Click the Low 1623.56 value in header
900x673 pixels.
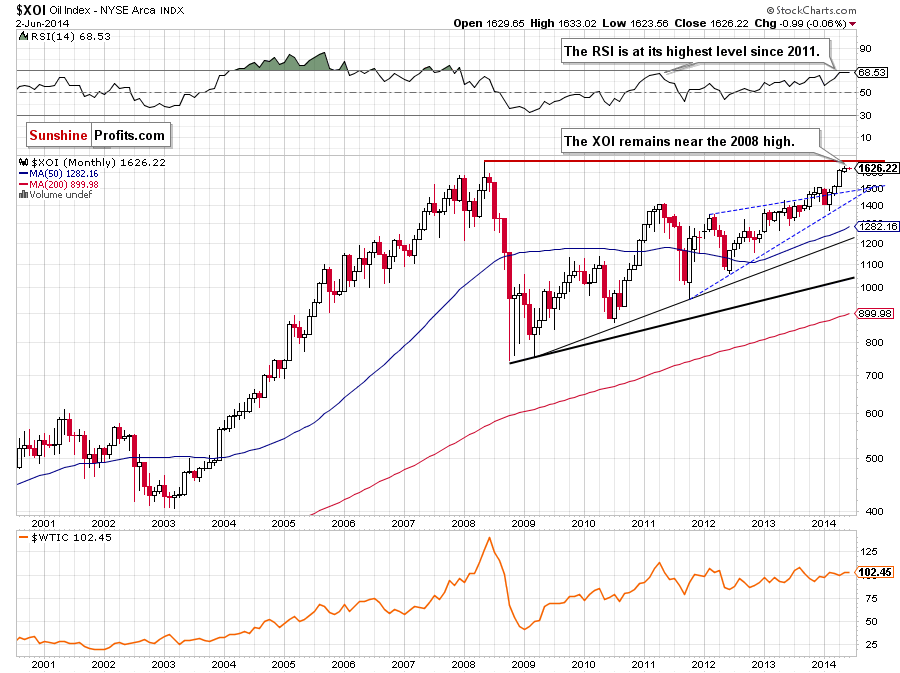pyautogui.click(x=635, y=24)
